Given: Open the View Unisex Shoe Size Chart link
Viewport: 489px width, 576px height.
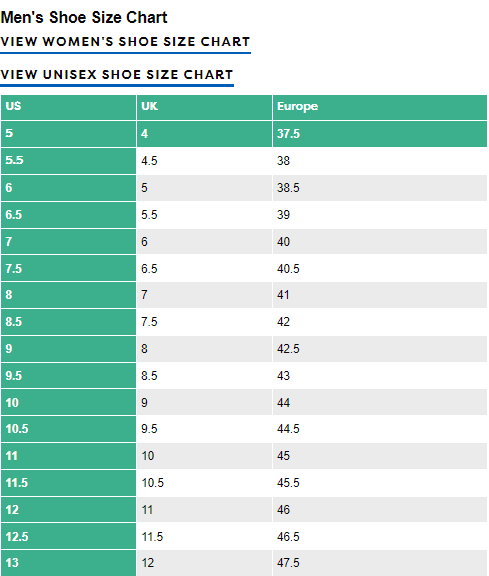Looking at the screenshot, I should pyautogui.click(x=117, y=75).
